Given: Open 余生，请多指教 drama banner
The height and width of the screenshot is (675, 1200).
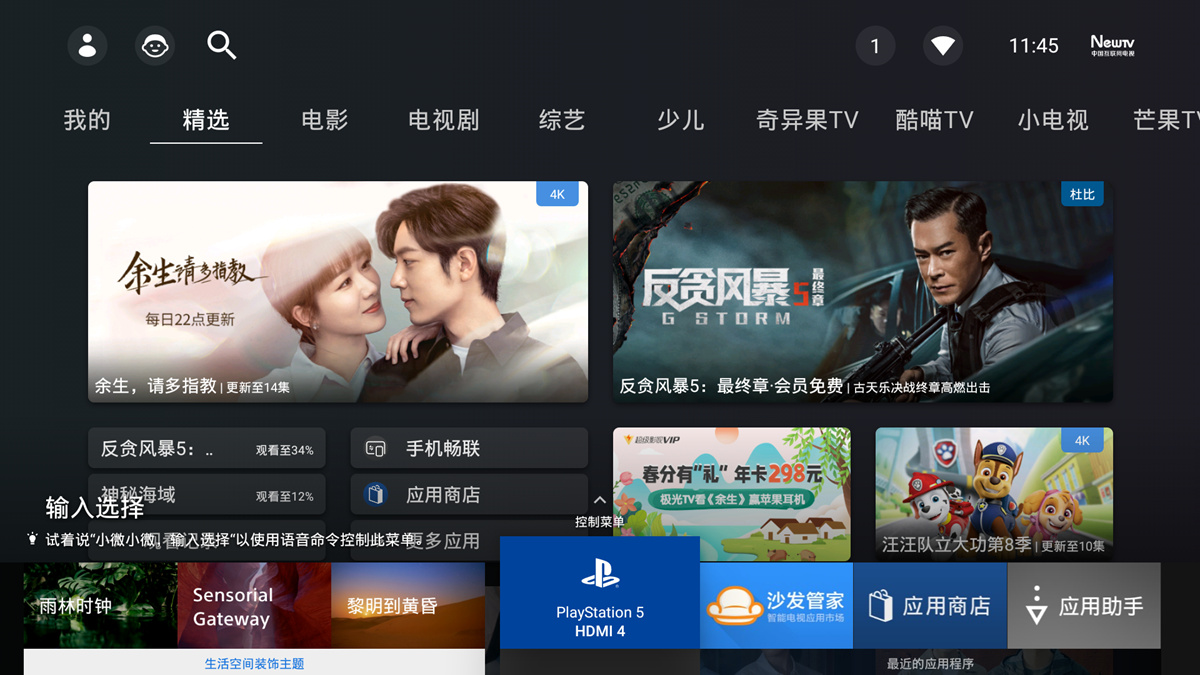Looking at the screenshot, I should 338,292.
